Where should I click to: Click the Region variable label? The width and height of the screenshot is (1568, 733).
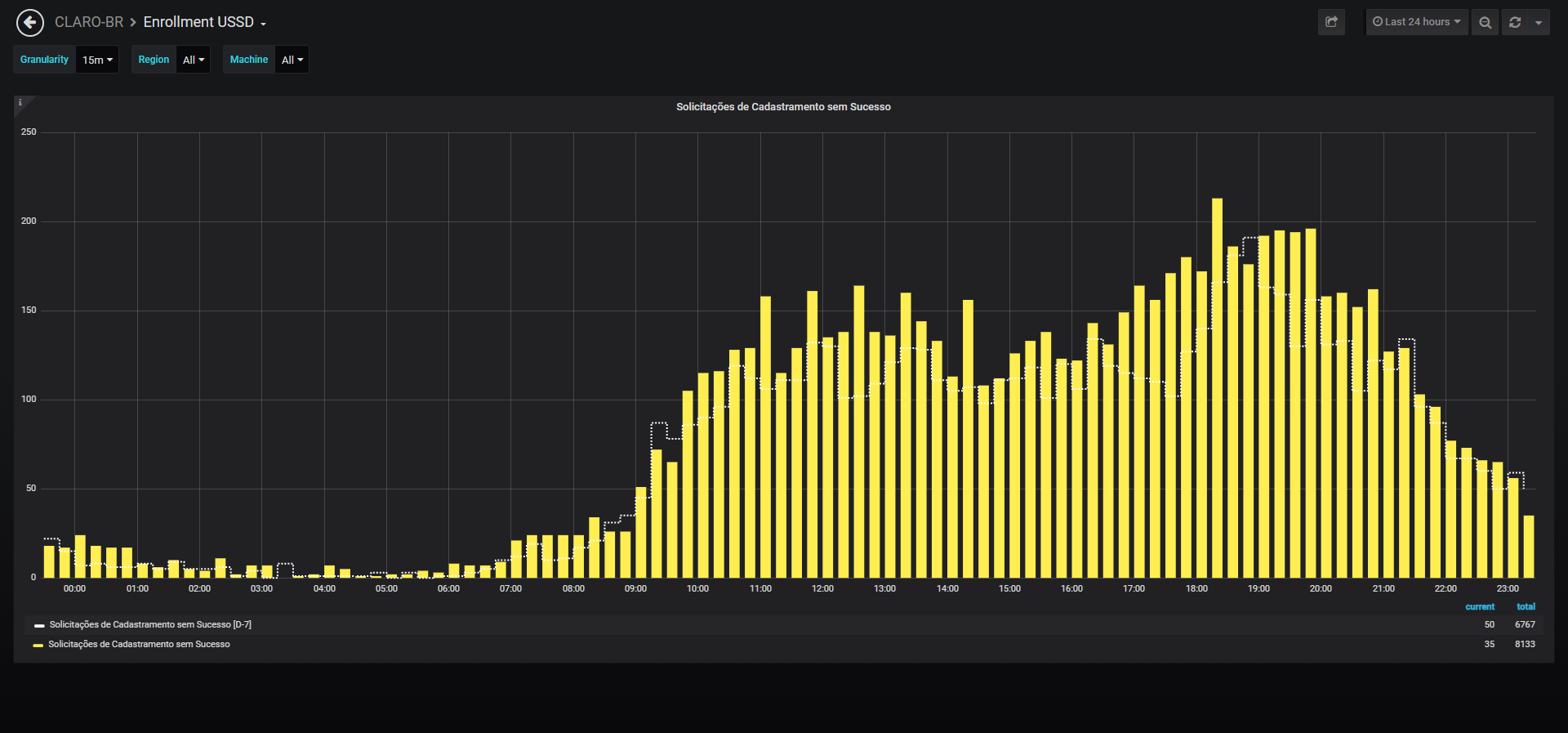[154, 60]
